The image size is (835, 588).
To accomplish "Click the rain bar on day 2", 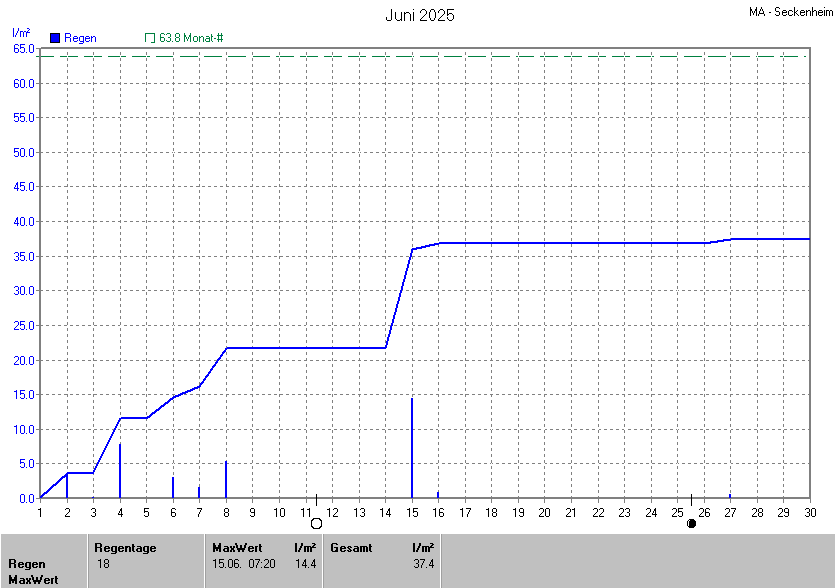I will (67, 485).
